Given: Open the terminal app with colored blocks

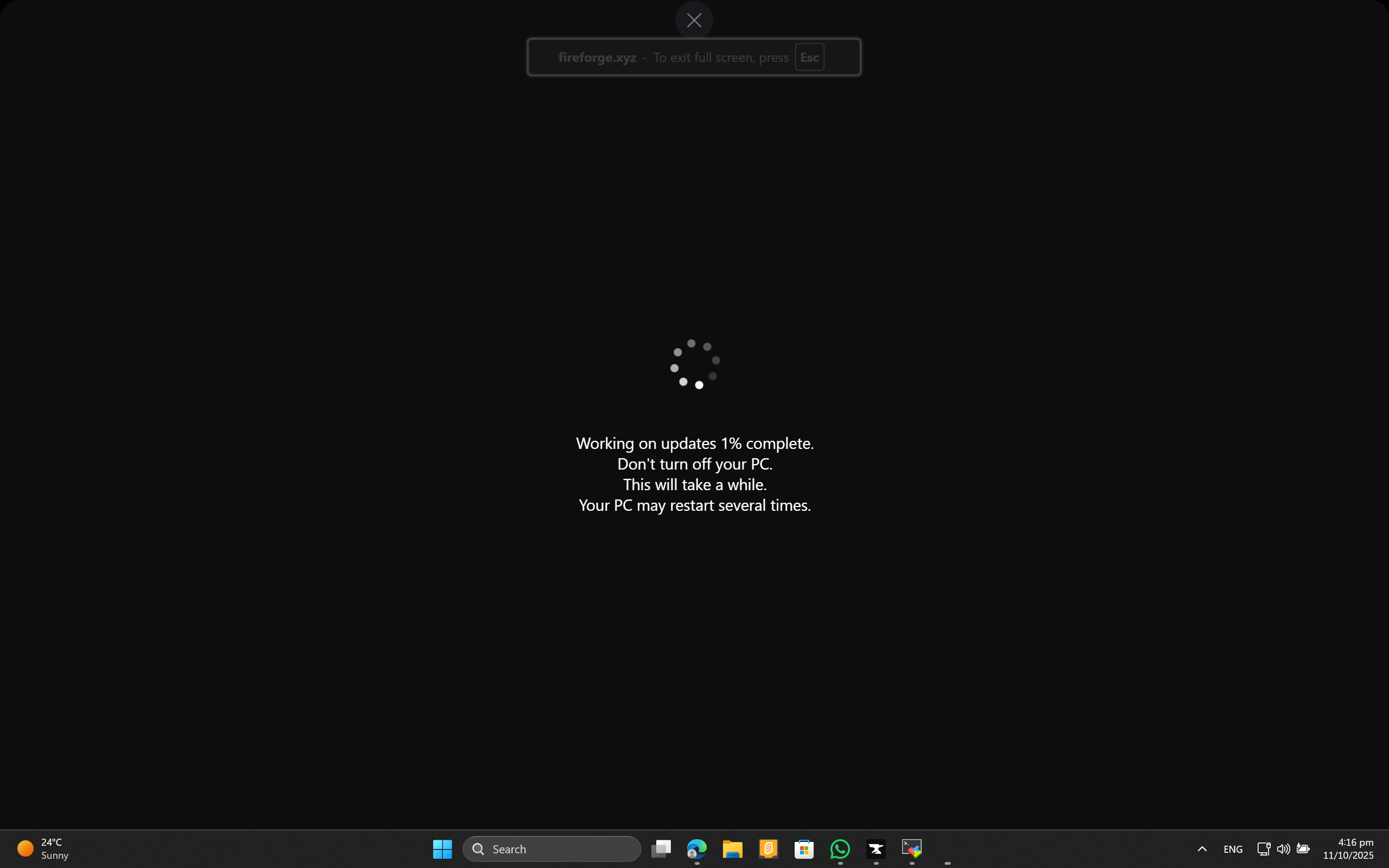Looking at the screenshot, I should [911, 848].
